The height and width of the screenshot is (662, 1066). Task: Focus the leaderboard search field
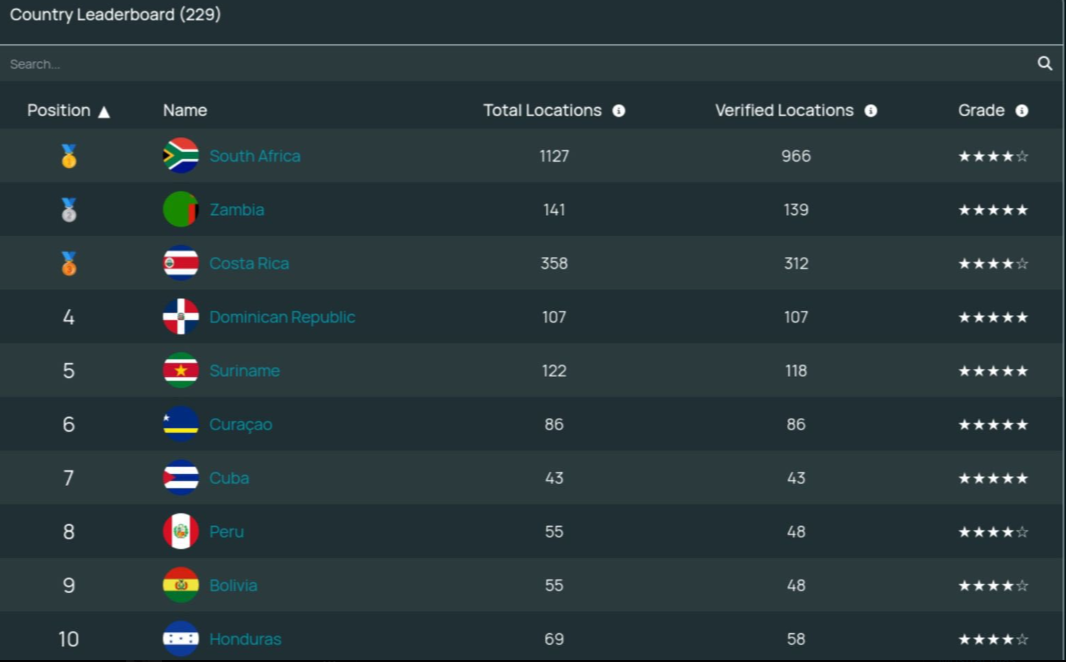click(500, 64)
